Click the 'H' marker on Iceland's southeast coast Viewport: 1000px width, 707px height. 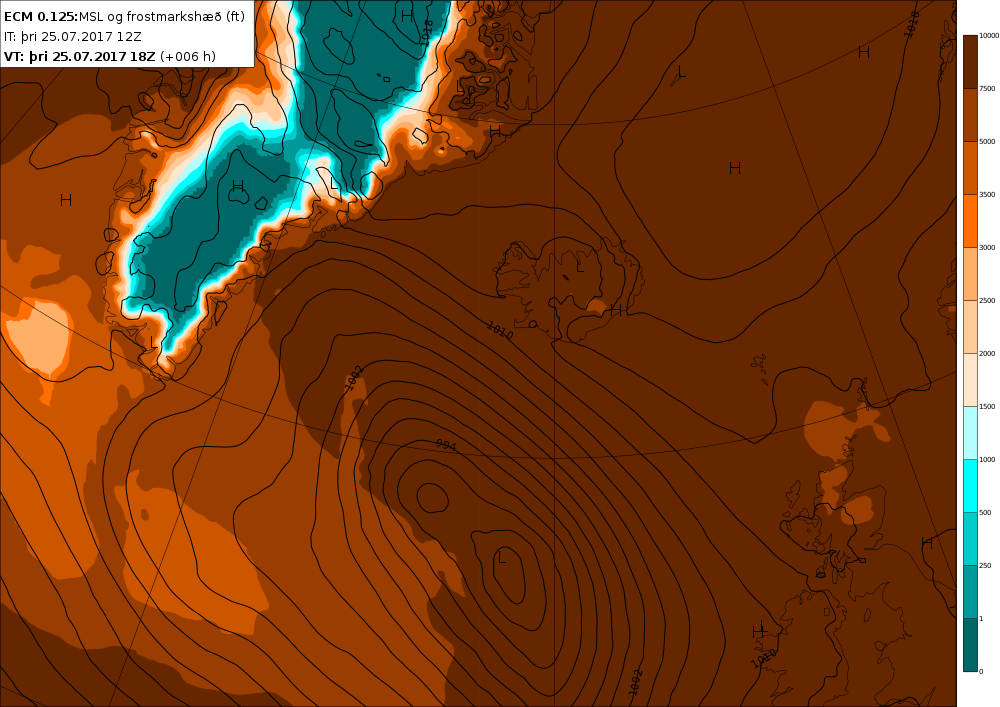[x=615, y=310]
